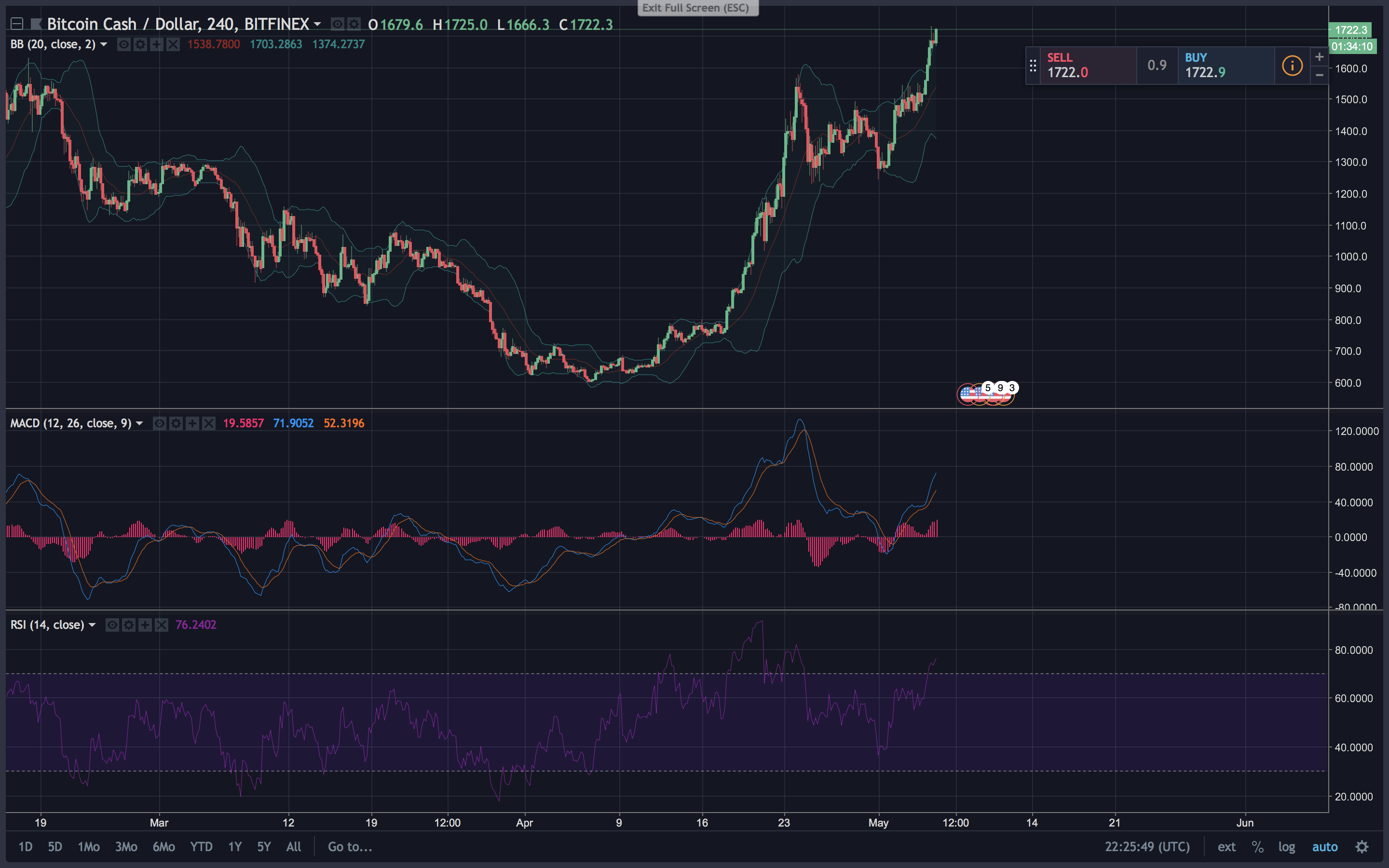Viewport: 1389px width, 868px height.
Task: Click the SELL 1722.0 button
Action: (1088, 66)
